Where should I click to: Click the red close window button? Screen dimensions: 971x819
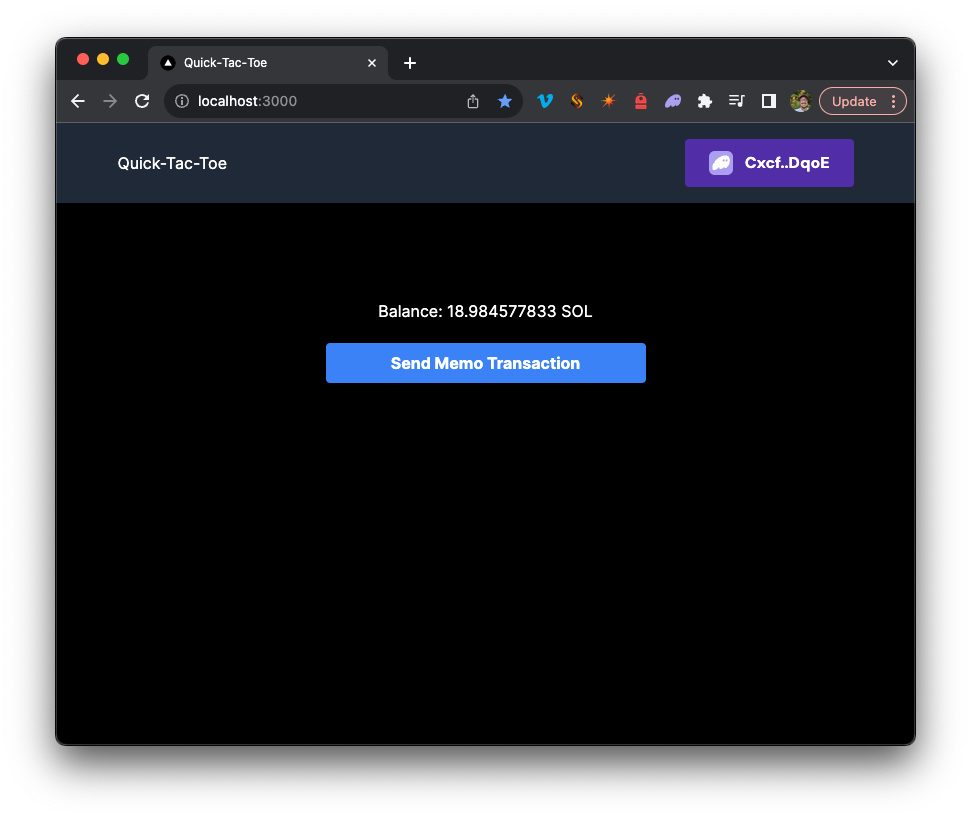tap(83, 59)
